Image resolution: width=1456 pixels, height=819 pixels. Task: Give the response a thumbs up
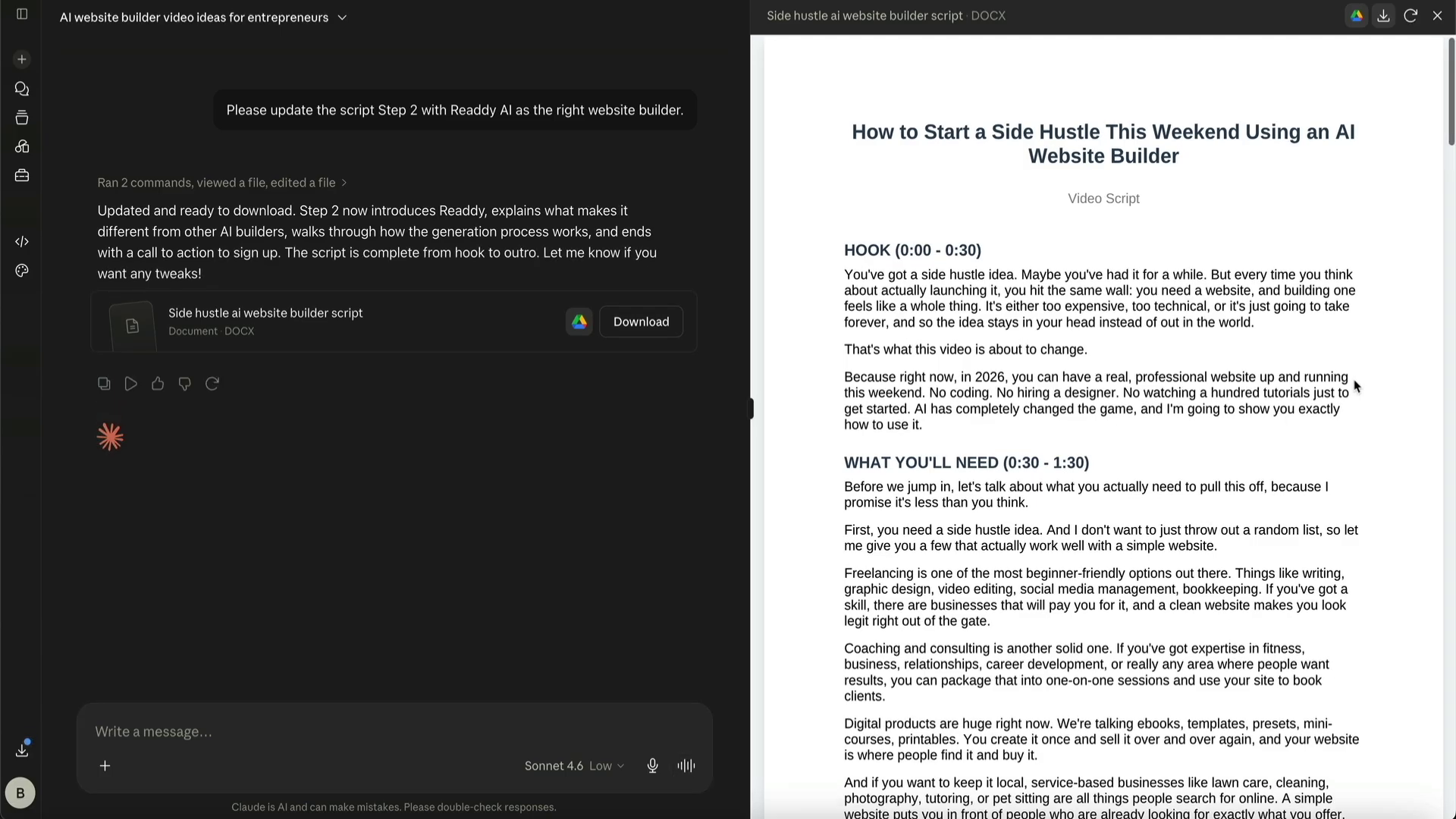point(158,384)
